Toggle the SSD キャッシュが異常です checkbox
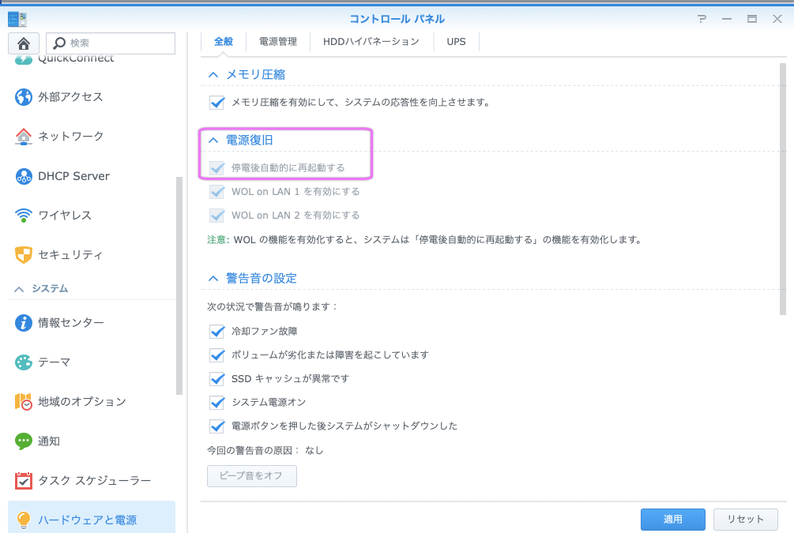 coord(217,379)
